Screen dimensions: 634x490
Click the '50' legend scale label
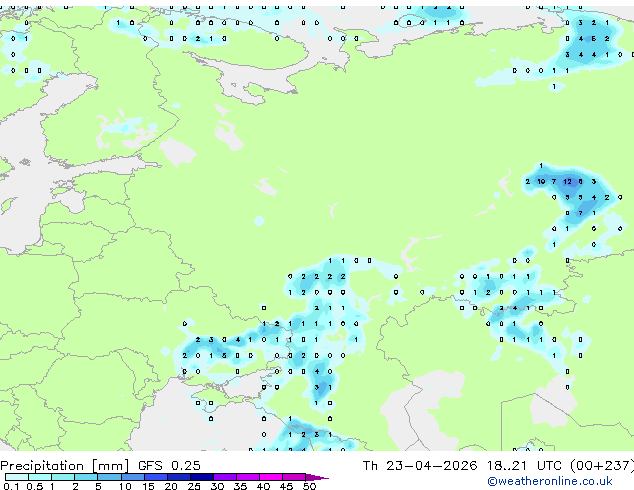(x=309, y=486)
